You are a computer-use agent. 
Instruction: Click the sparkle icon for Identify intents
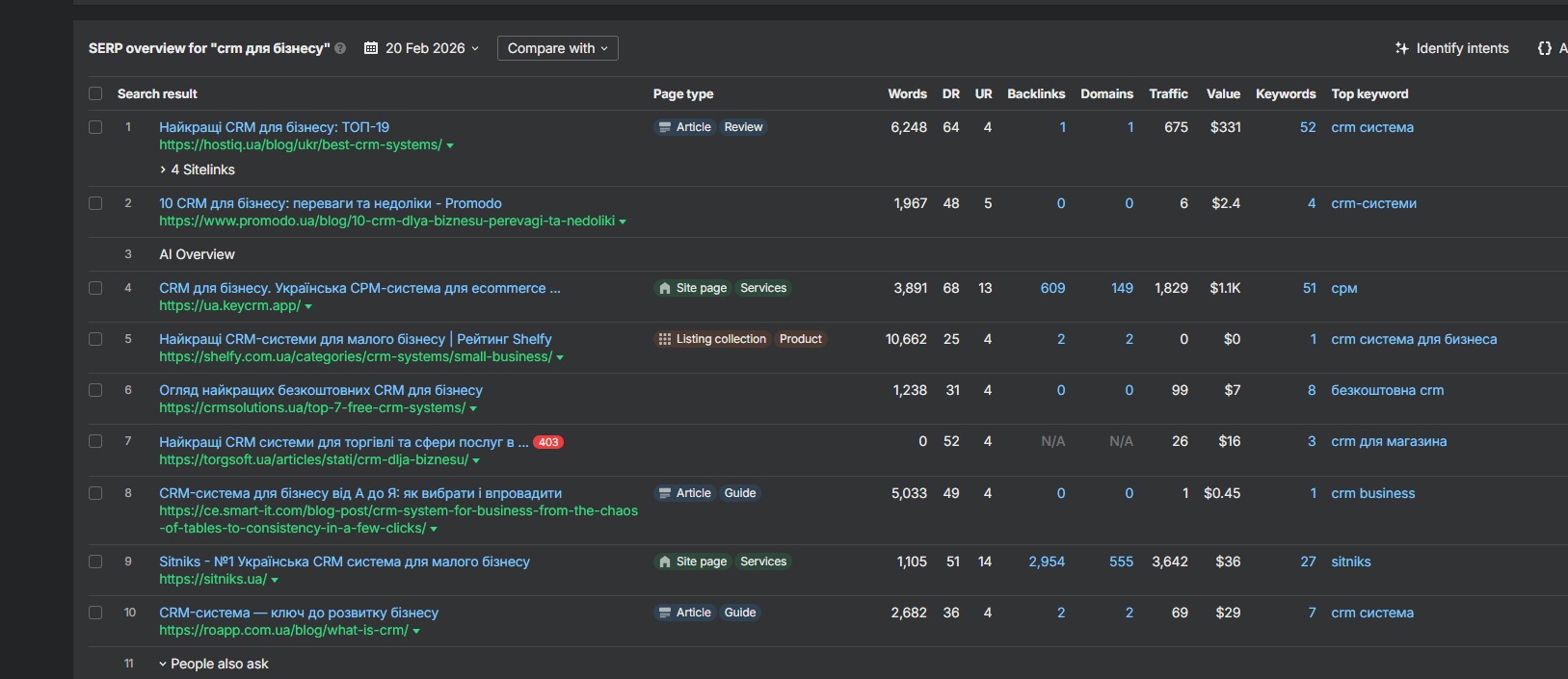coord(1402,48)
